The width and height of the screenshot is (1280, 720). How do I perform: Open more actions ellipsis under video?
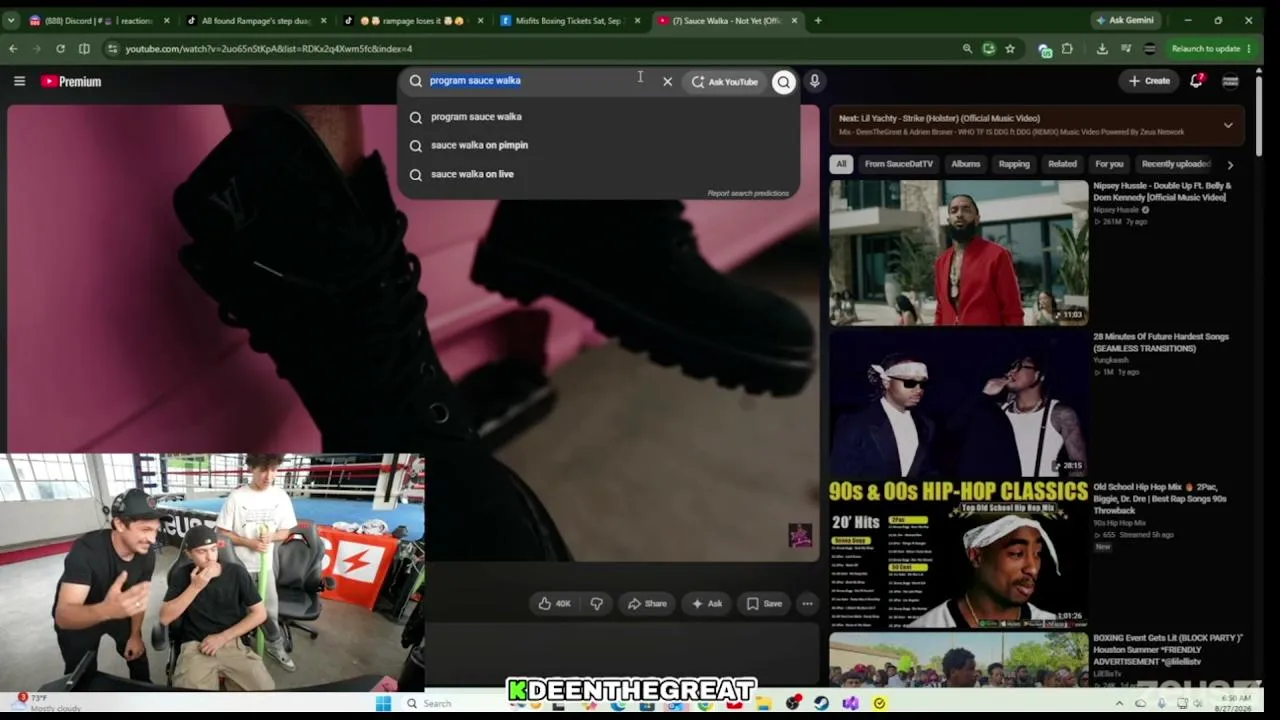[x=807, y=603]
